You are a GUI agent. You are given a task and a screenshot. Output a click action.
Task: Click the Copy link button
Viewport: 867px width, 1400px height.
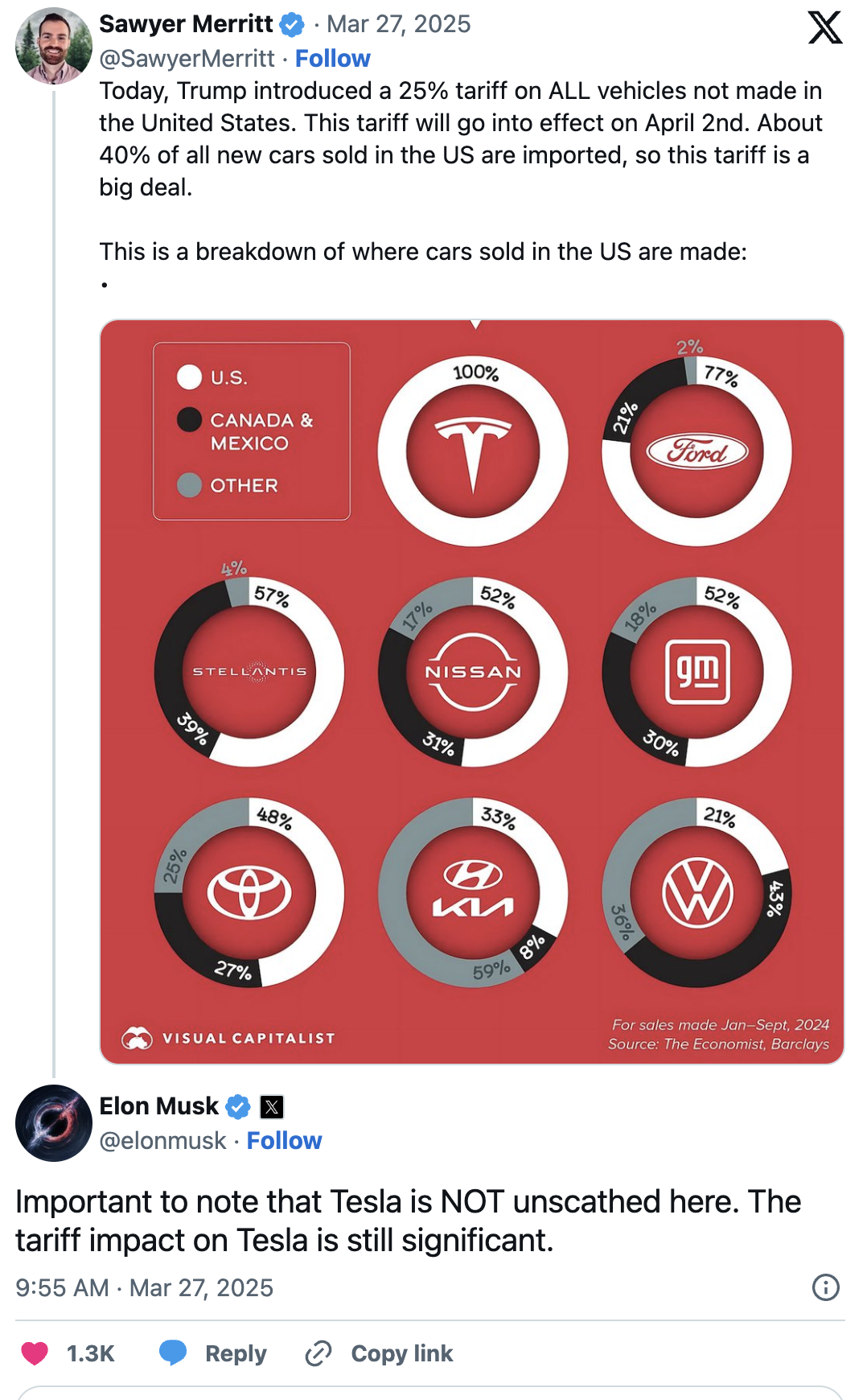click(379, 1353)
